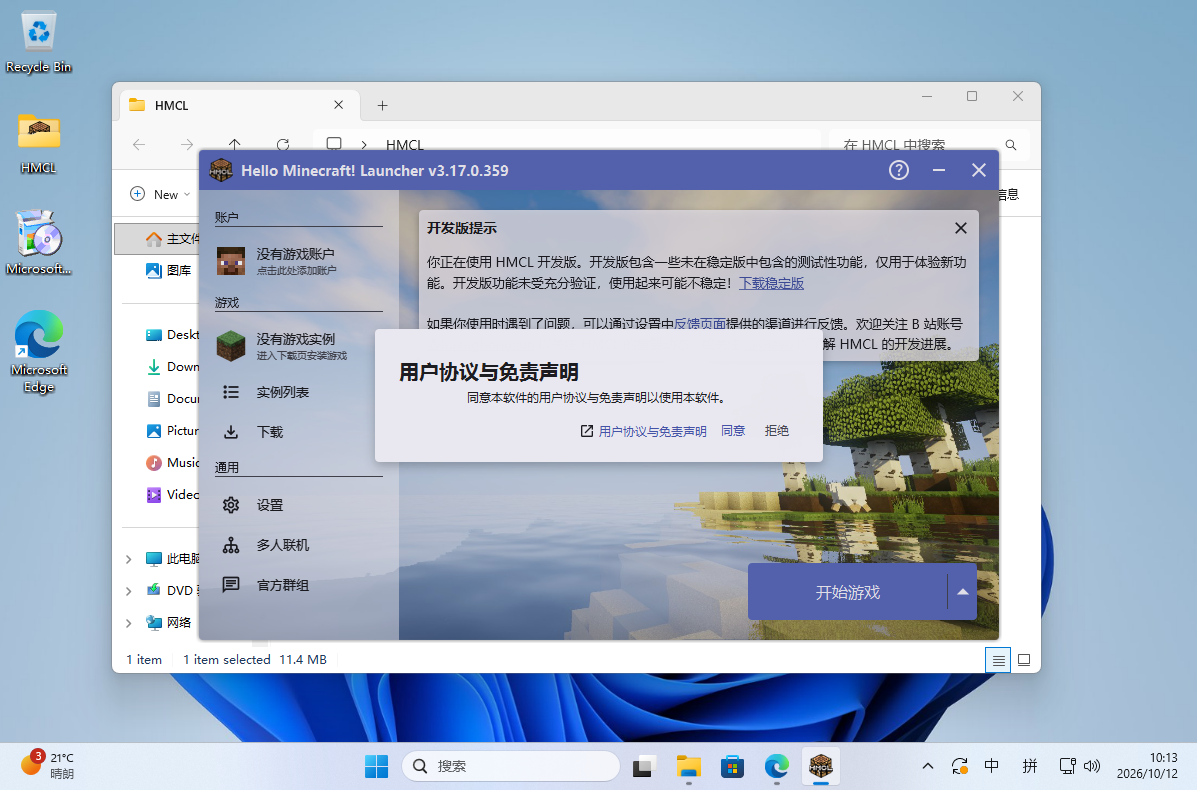This screenshot has height=790, width=1197.
Task: Click the 没有游戏账户 account avatar
Action: click(231, 261)
